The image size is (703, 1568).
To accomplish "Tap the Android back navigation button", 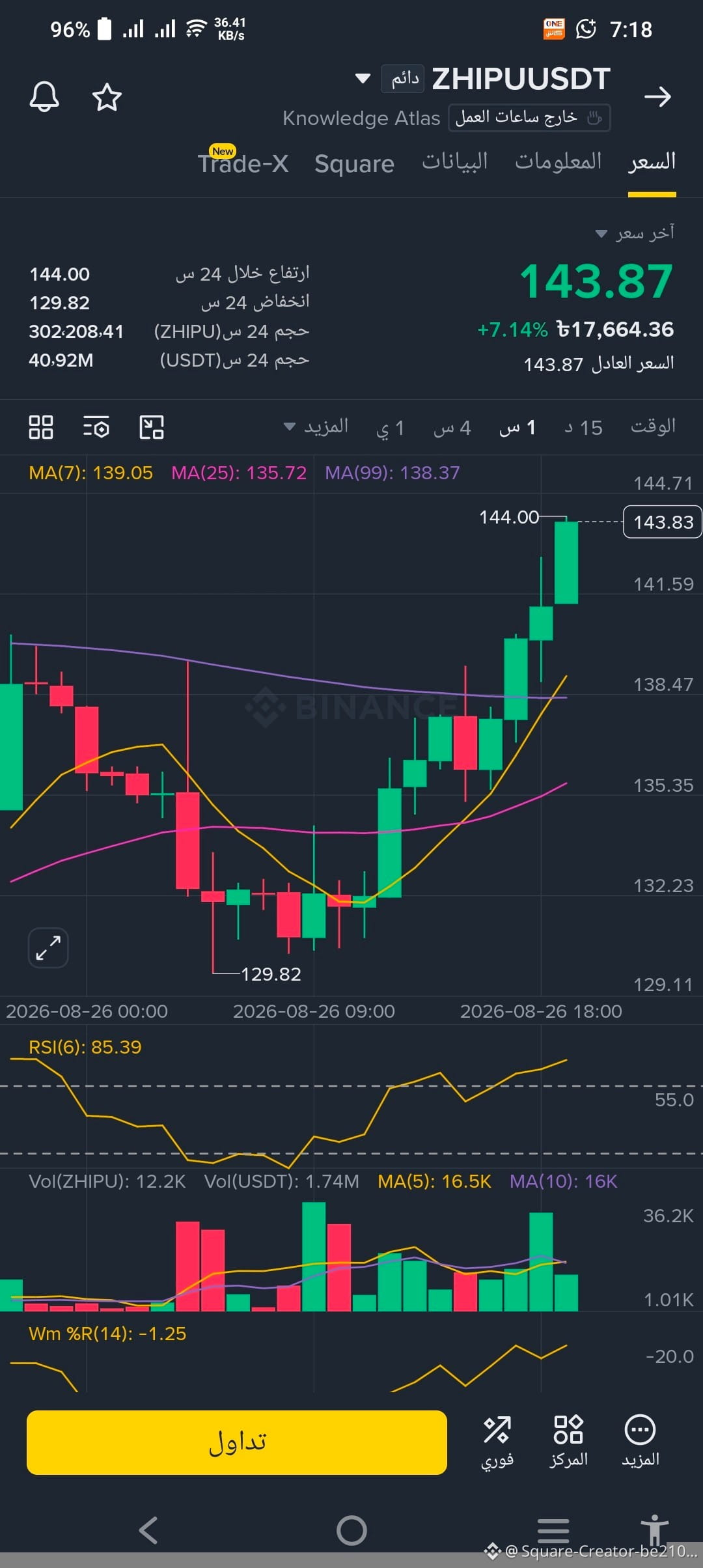I will pyautogui.click(x=149, y=1530).
